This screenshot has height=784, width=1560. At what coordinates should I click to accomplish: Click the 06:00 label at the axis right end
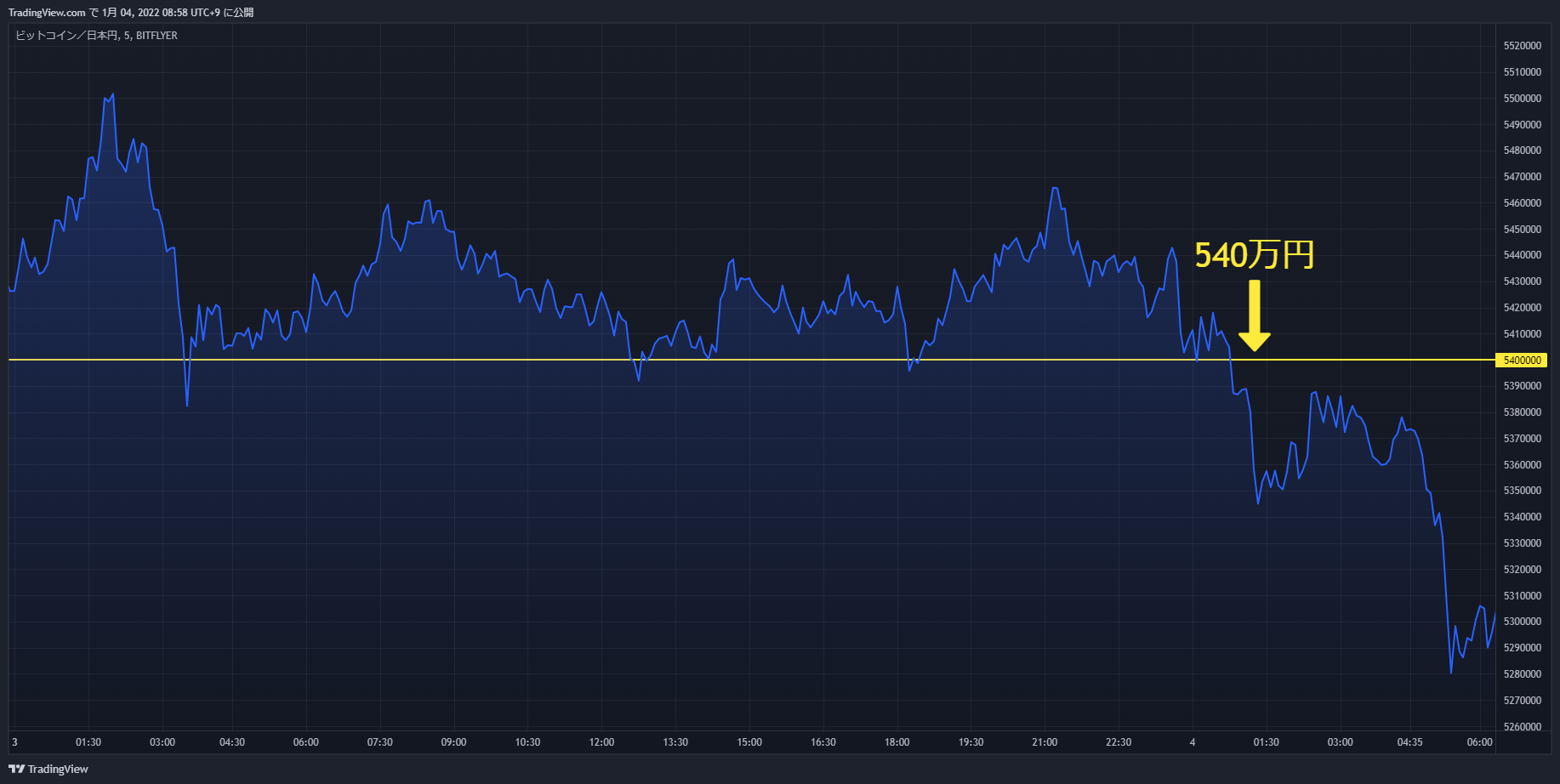coord(1479,742)
